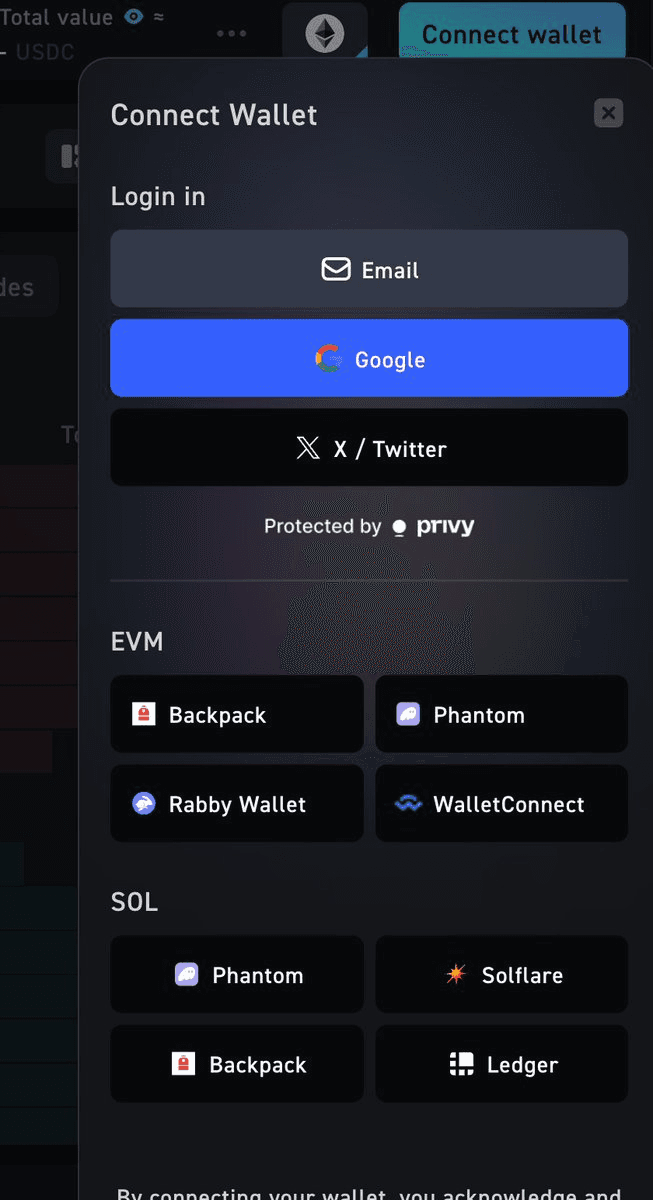Viewport: 653px width, 1200px height.
Task: Select Phantom wallet under EVM
Action: (501, 714)
